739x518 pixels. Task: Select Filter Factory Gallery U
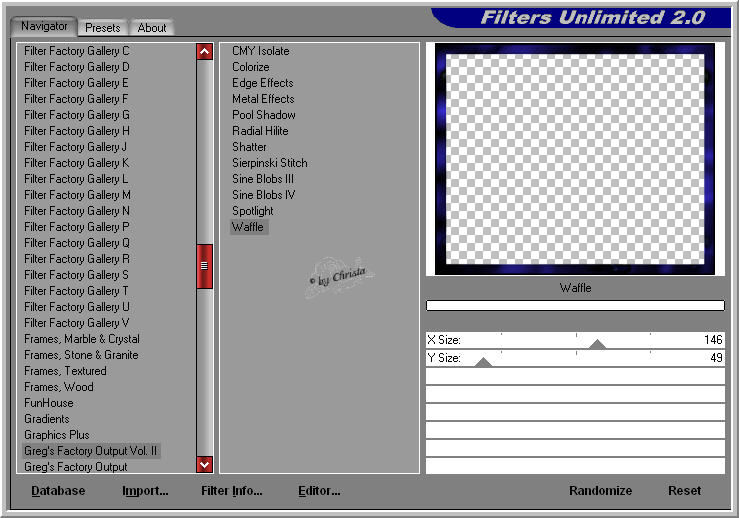[77, 307]
